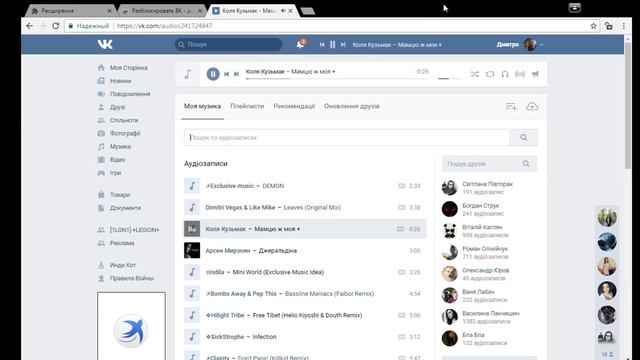Open Дмитро profile dropdown menu
Screen dimensions: 640x360
coord(520,44)
